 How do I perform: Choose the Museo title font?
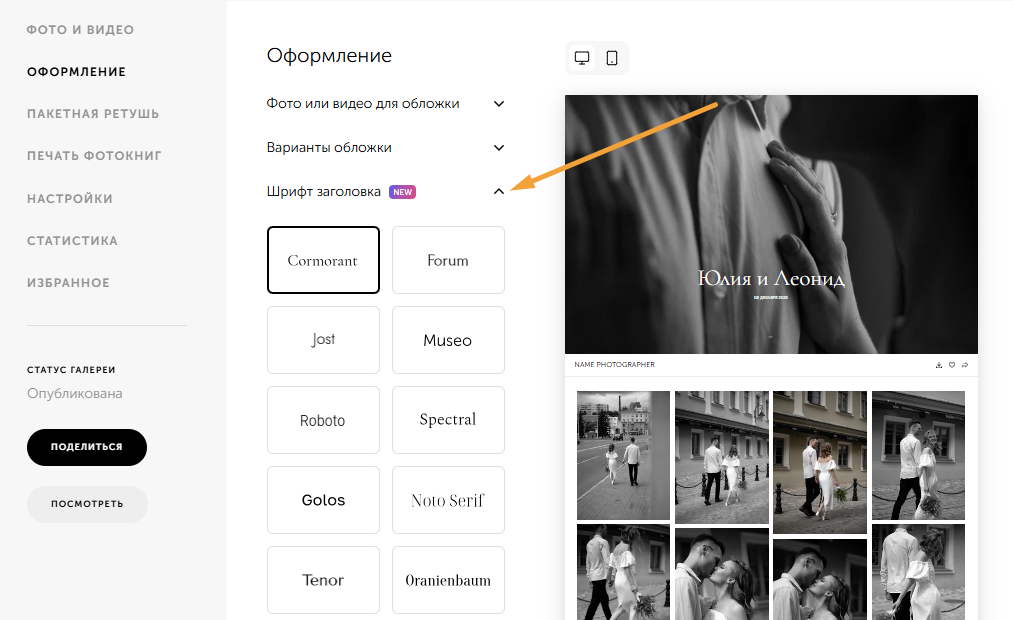point(448,340)
